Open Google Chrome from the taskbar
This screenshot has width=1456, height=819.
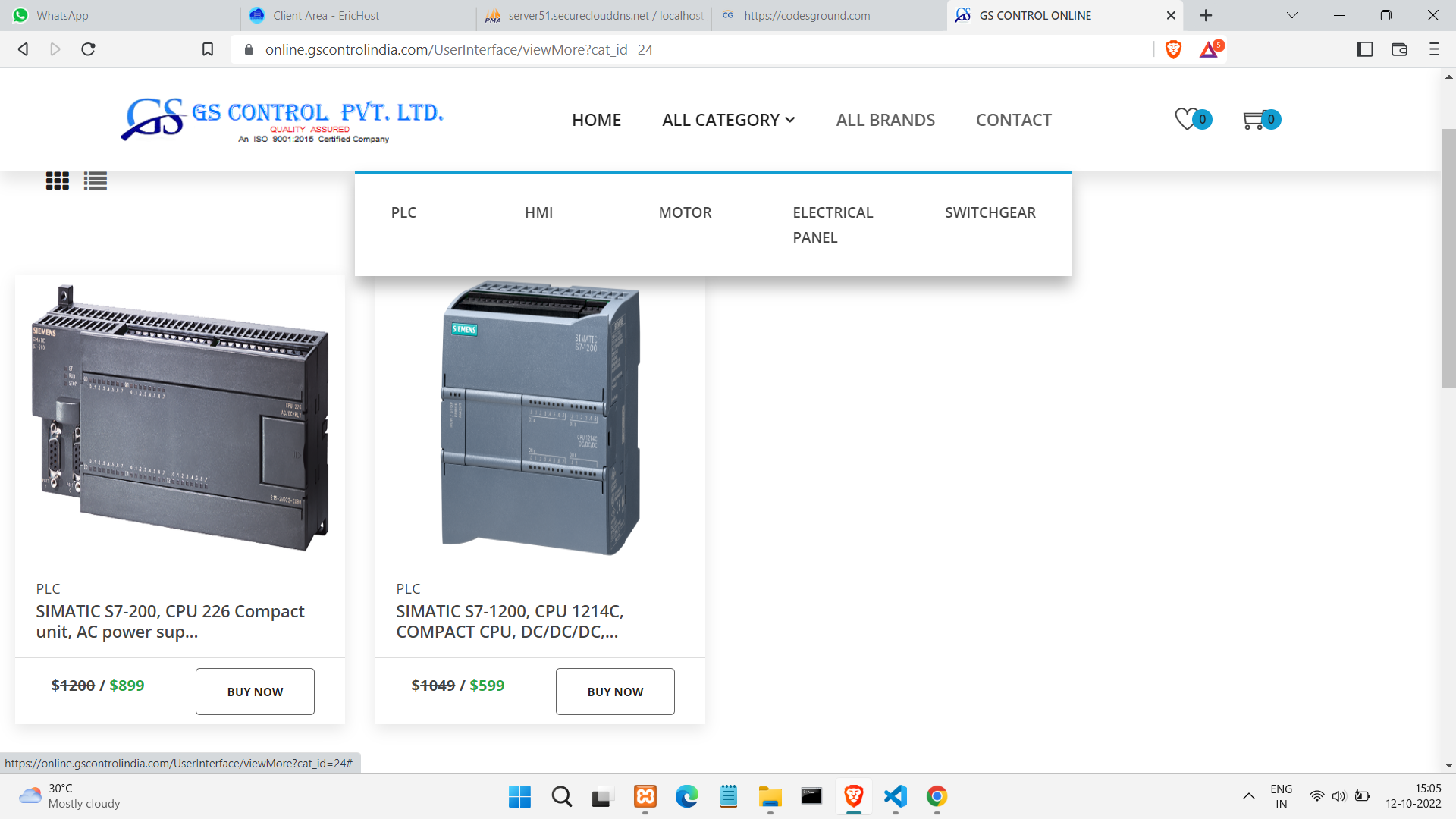point(937,796)
